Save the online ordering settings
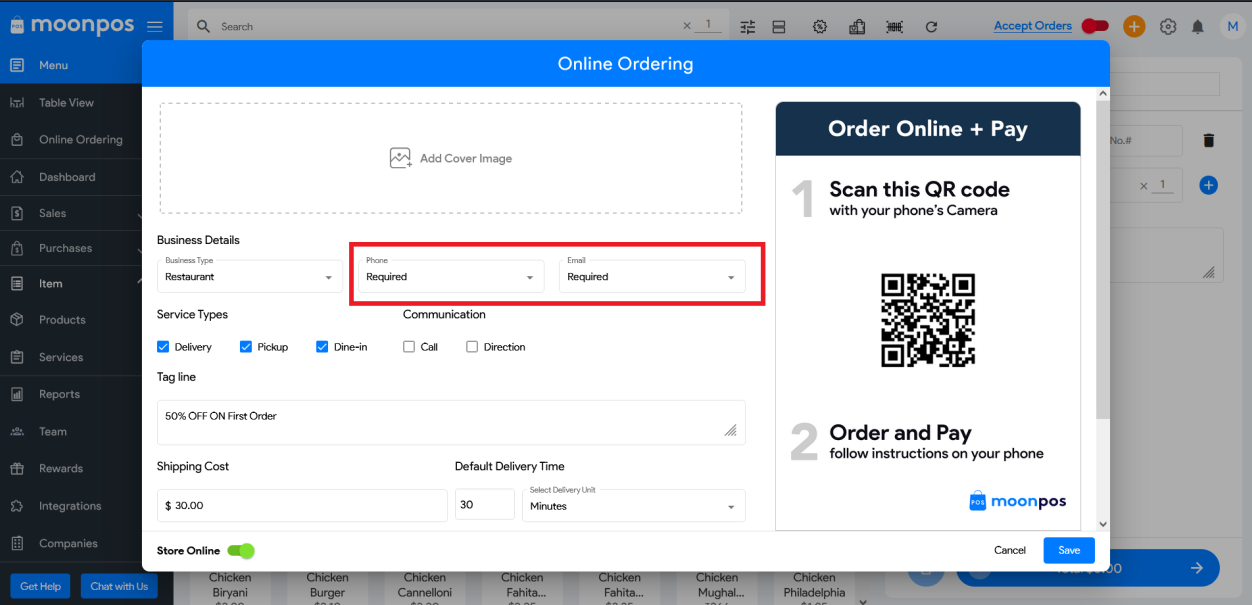The height and width of the screenshot is (605, 1252). (1069, 550)
